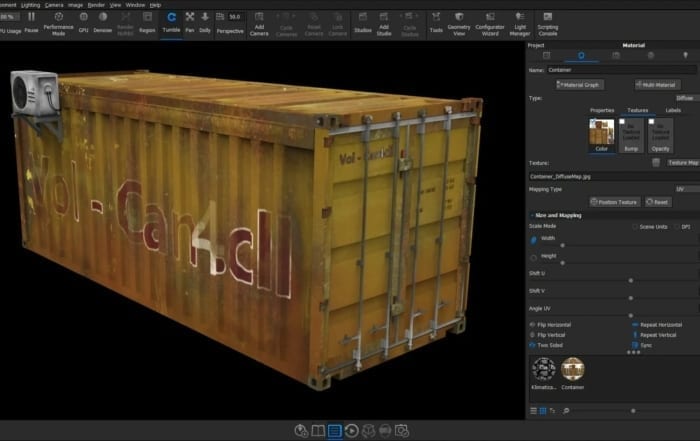This screenshot has width=700, height=441.
Task: Click Add Studio in toolbar
Action: (x=384, y=24)
